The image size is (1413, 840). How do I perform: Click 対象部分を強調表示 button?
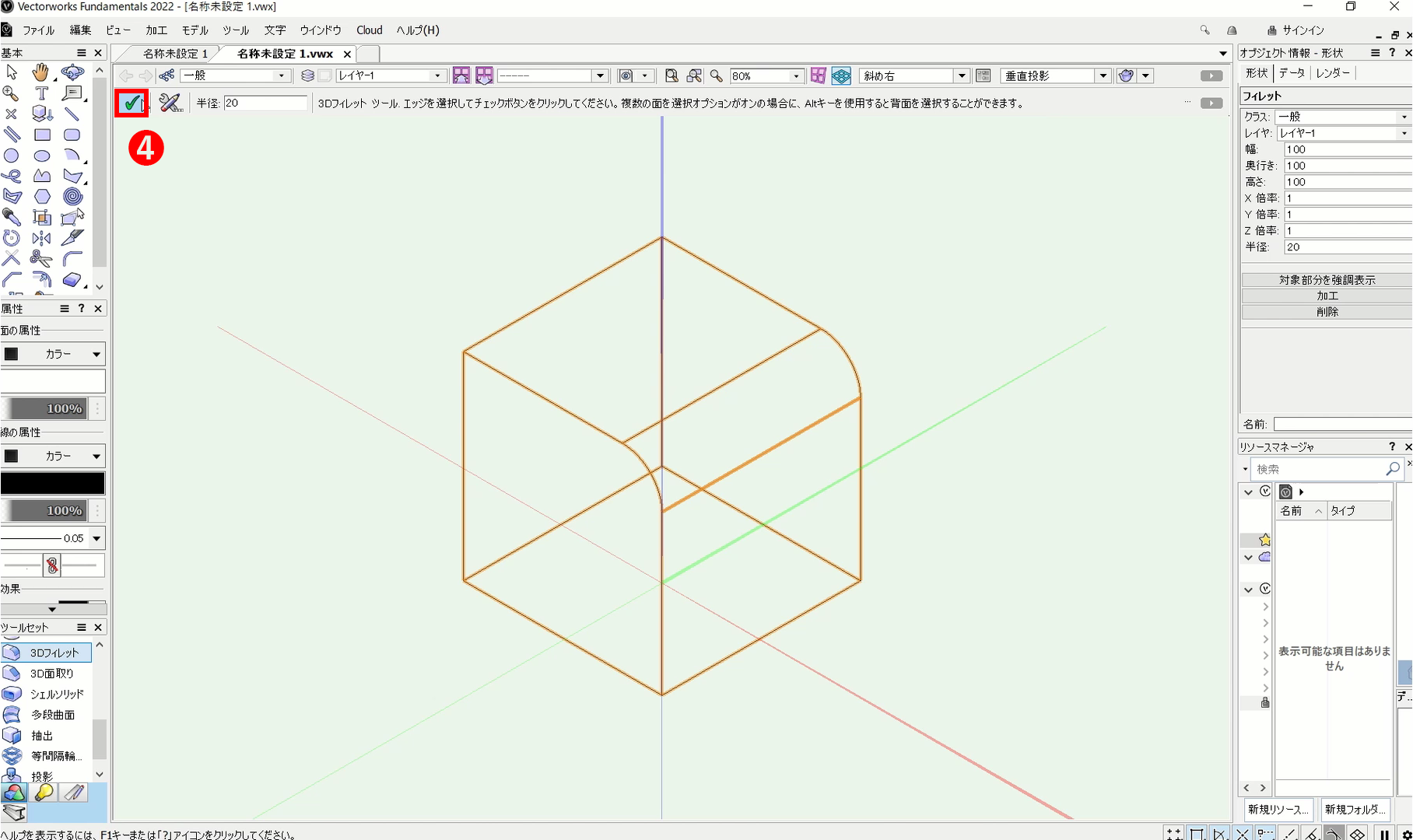pos(1327,279)
